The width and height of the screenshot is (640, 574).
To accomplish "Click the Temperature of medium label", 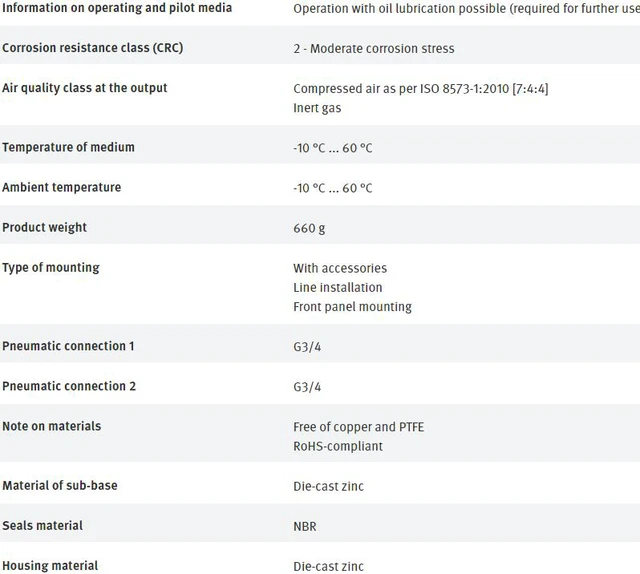I will click(68, 147).
